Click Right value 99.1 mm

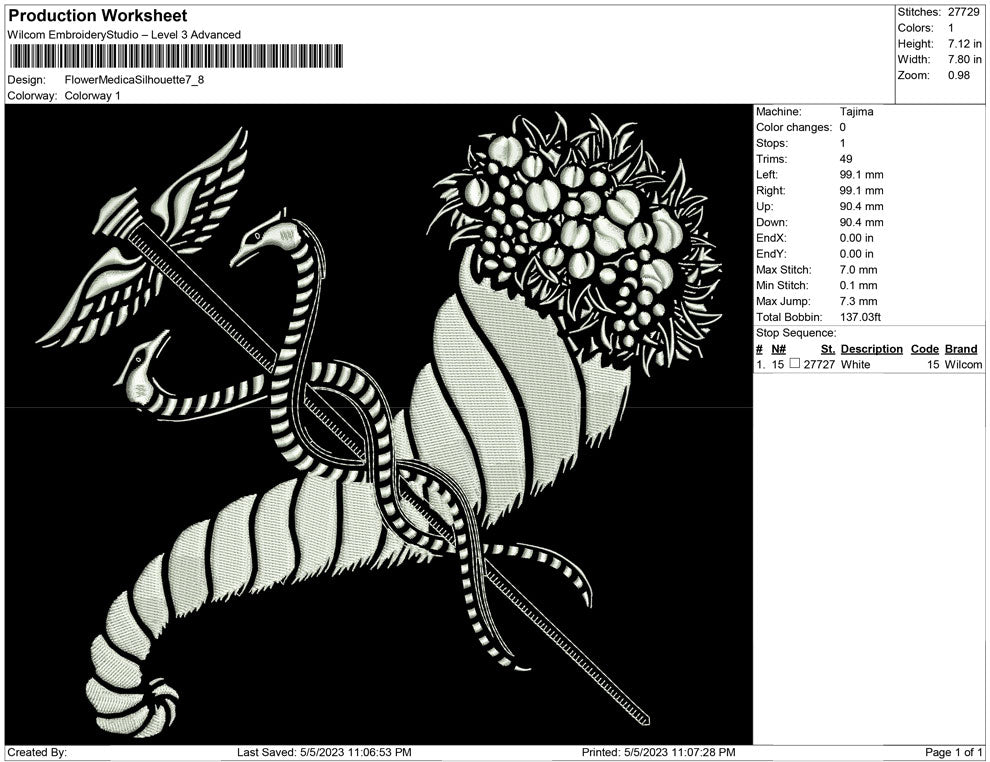[861, 190]
